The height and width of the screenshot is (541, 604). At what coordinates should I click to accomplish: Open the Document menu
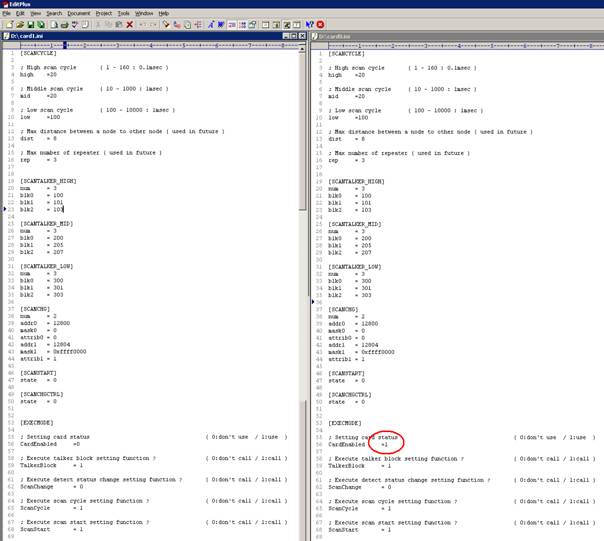(79, 13)
